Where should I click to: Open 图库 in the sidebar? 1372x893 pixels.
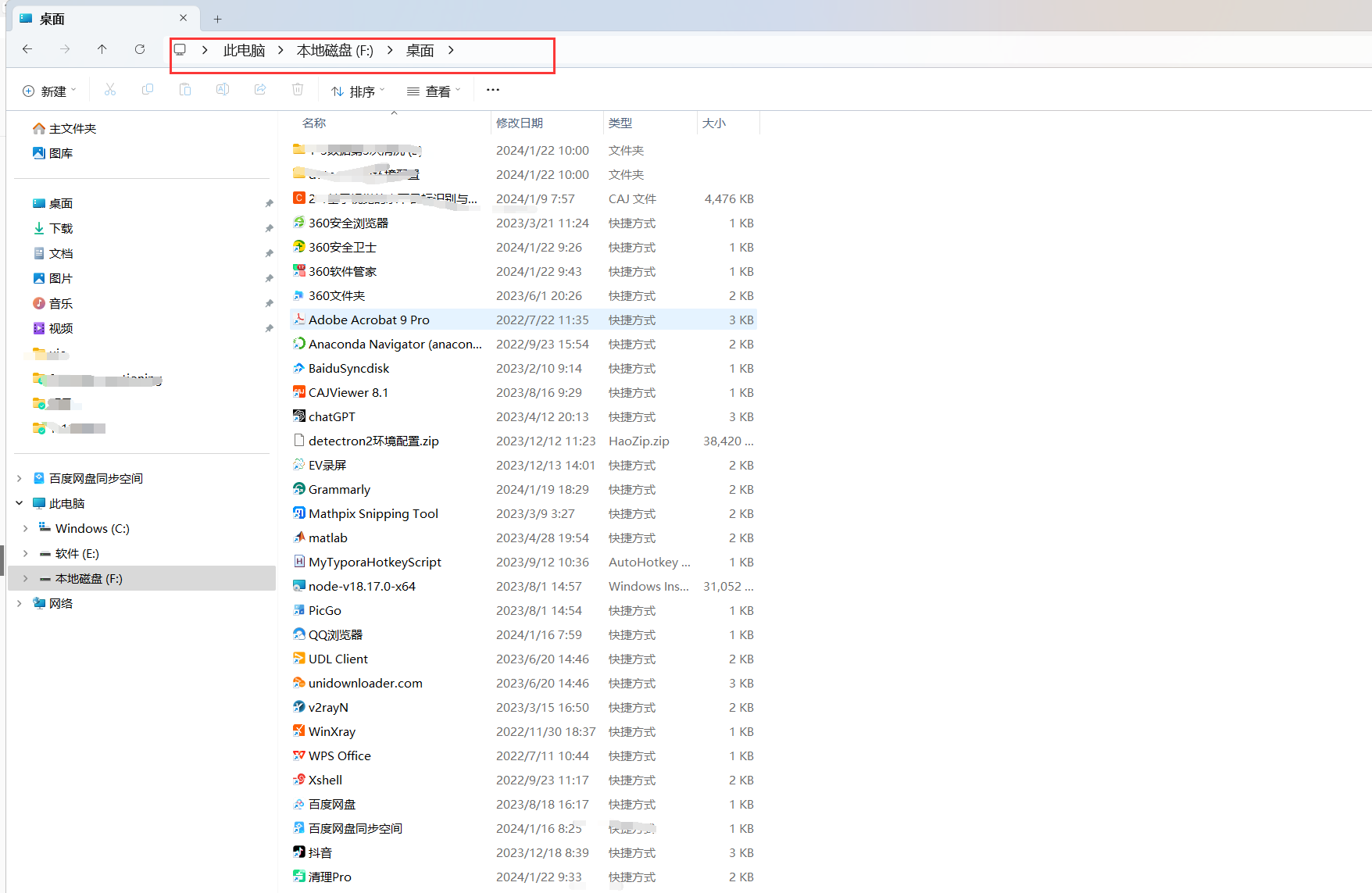[53, 153]
